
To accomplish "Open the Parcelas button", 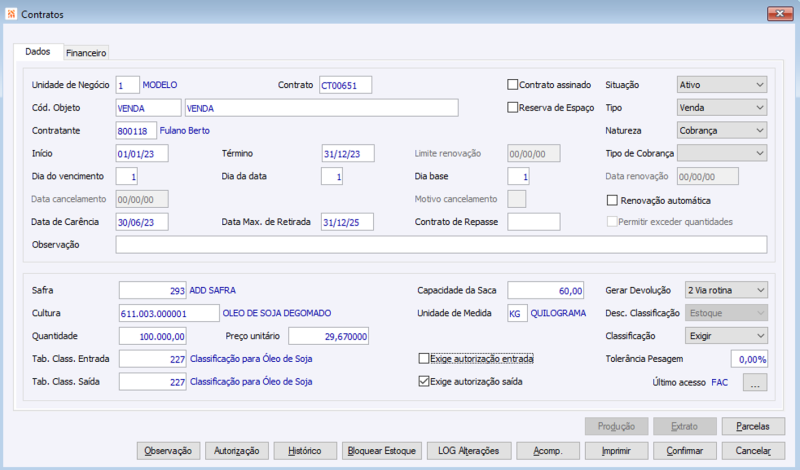I will tap(753, 426).
